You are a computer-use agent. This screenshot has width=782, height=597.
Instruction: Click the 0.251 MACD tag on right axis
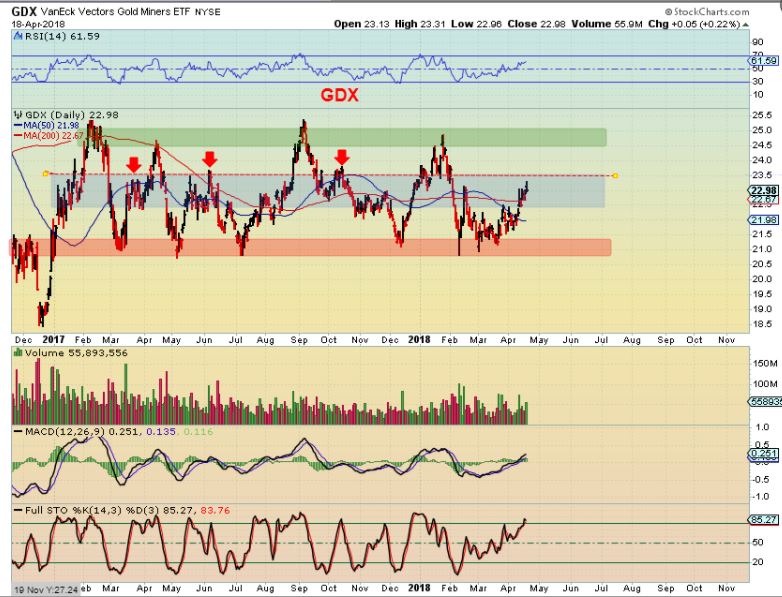pyautogui.click(x=764, y=454)
